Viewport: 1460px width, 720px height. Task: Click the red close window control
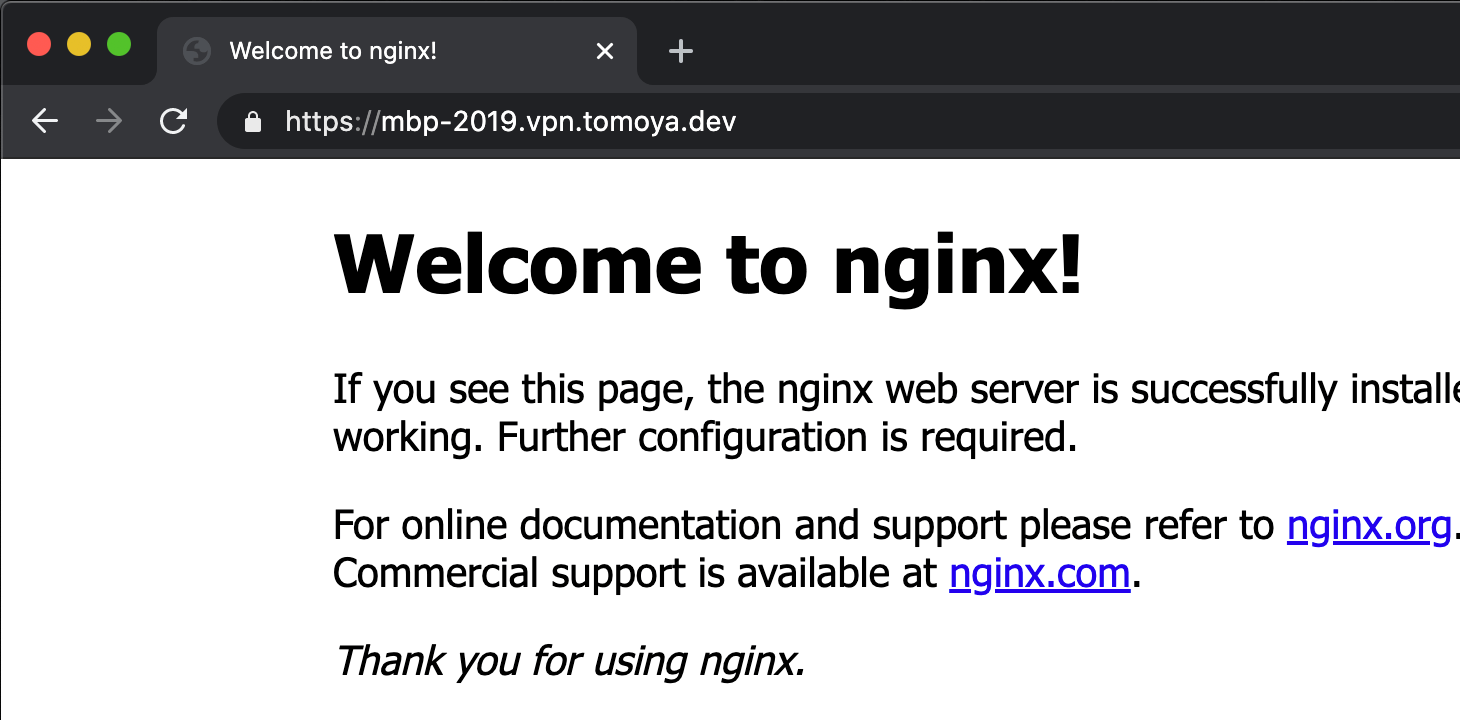[x=38, y=44]
